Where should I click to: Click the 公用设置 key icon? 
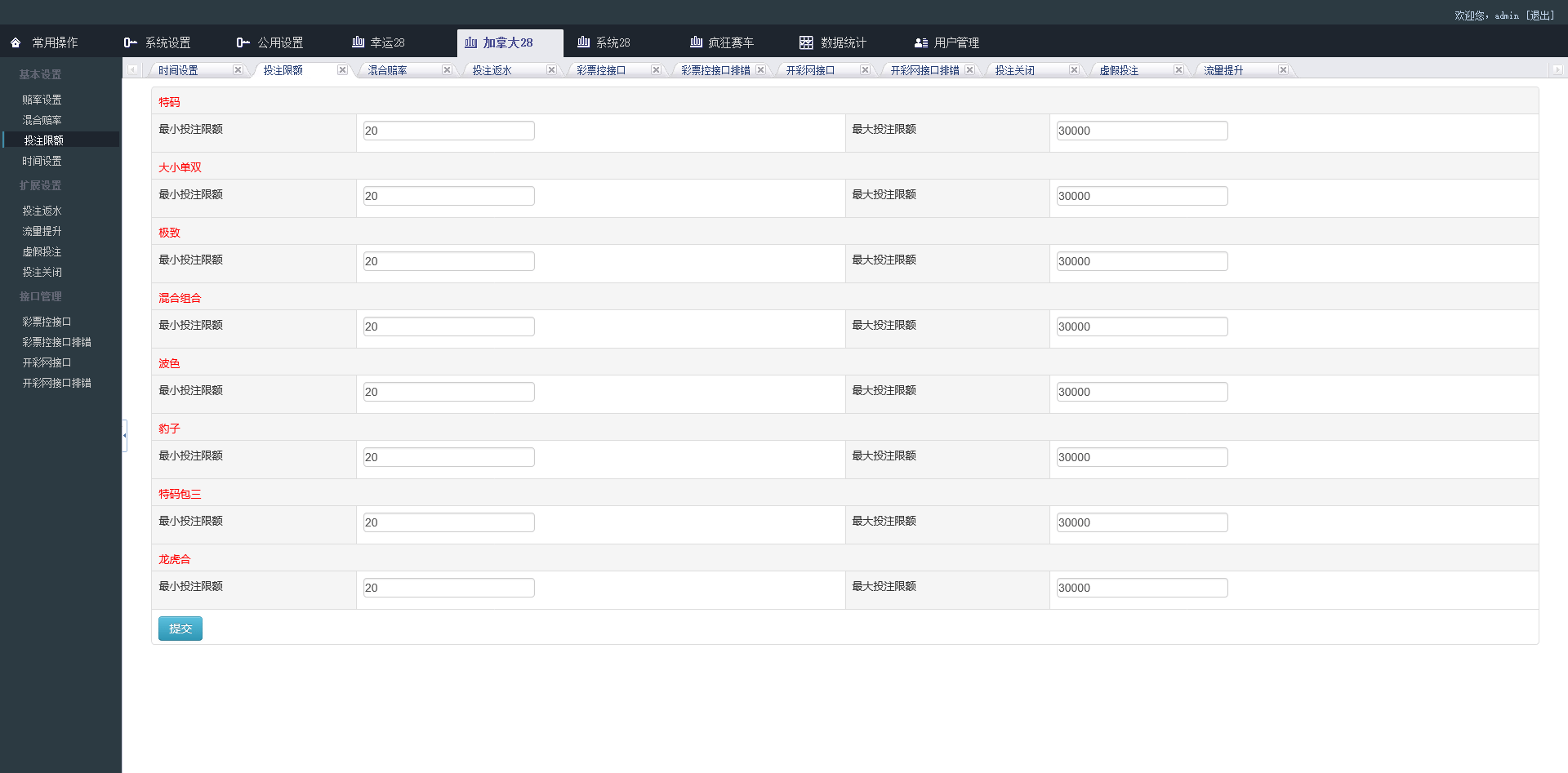click(242, 42)
